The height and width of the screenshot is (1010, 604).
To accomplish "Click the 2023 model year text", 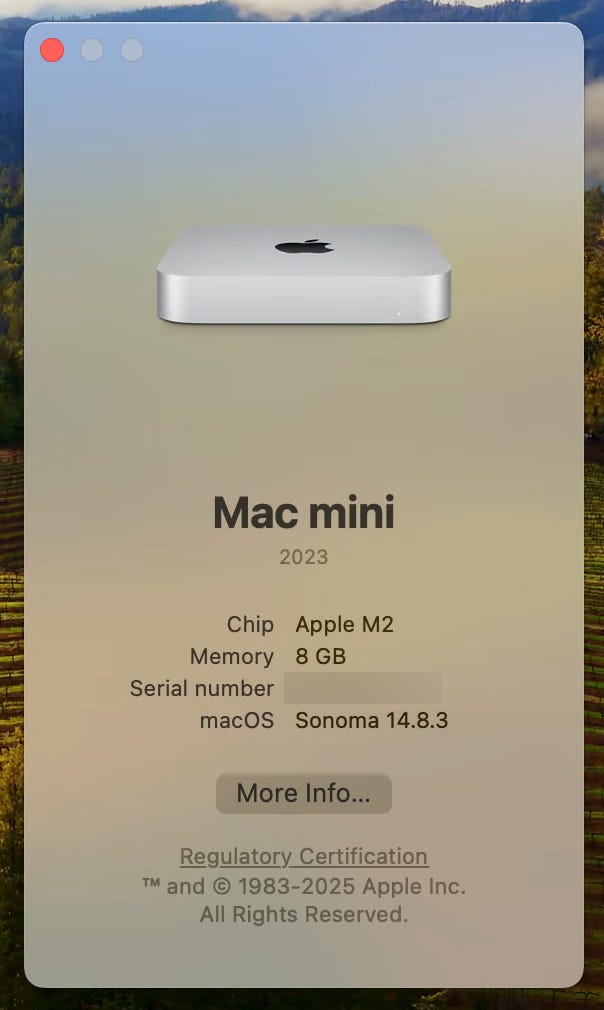I will click(303, 557).
